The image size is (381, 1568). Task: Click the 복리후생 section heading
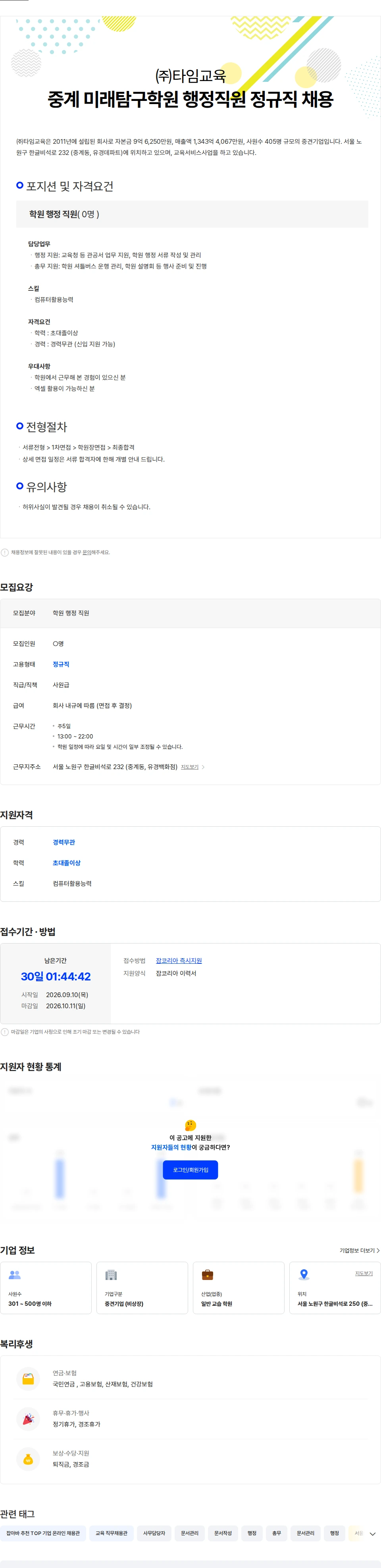[16, 1344]
